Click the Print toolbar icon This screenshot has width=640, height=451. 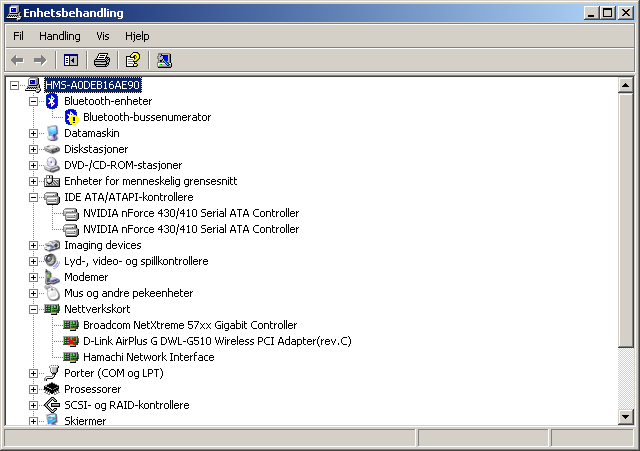[102, 60]
